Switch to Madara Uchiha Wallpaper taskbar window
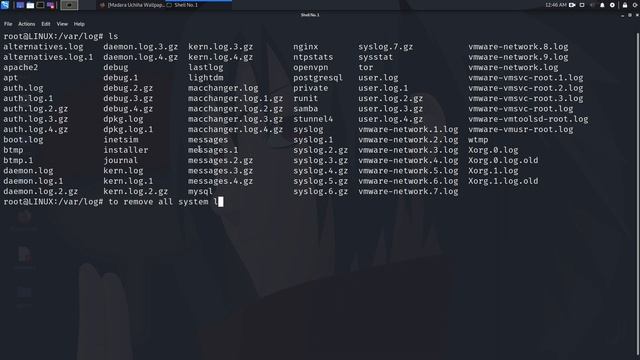Screen dimensions: 640x360 tap(132, 5)
